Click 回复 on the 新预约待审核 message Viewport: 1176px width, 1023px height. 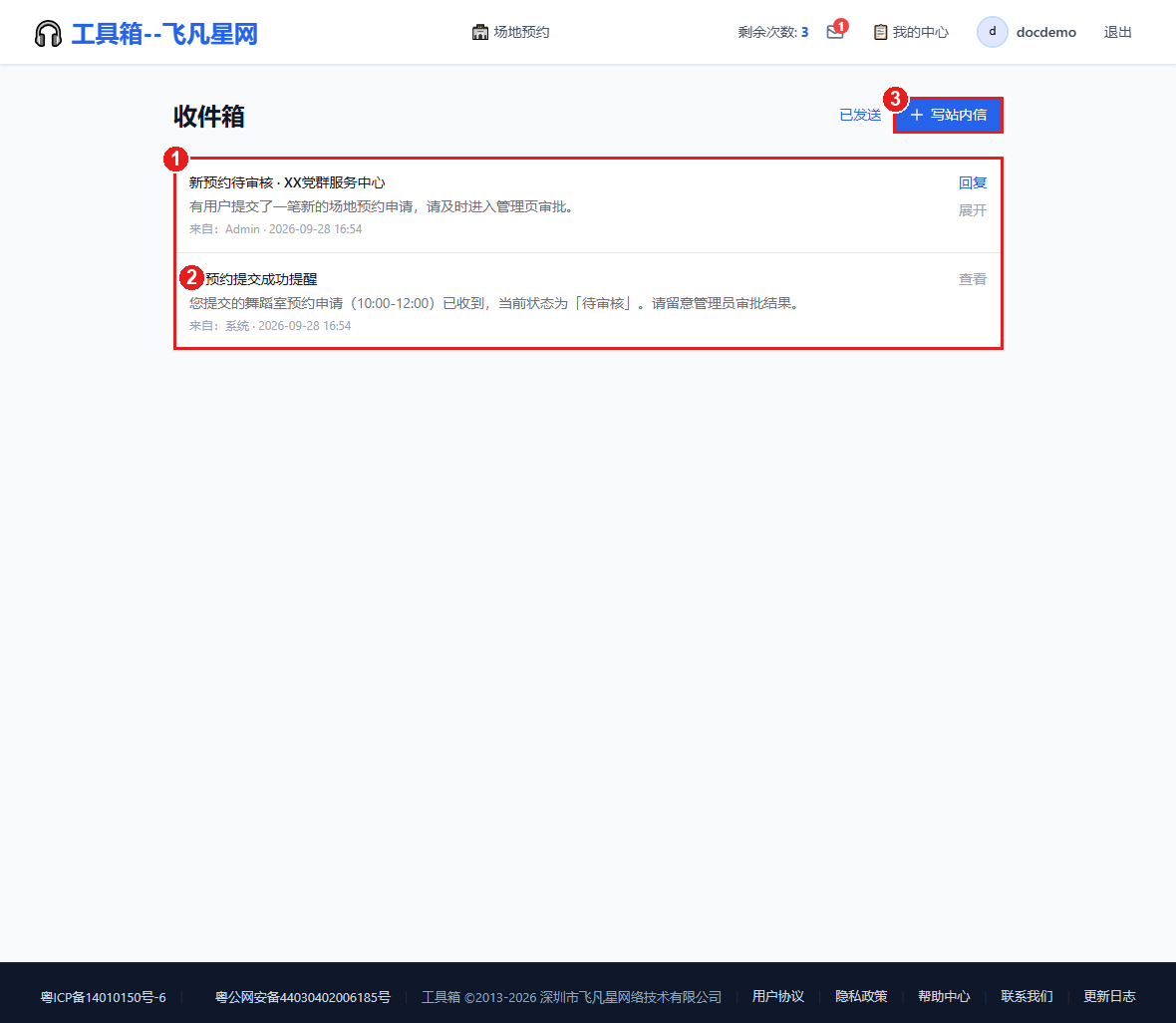[x=972, y=182]
